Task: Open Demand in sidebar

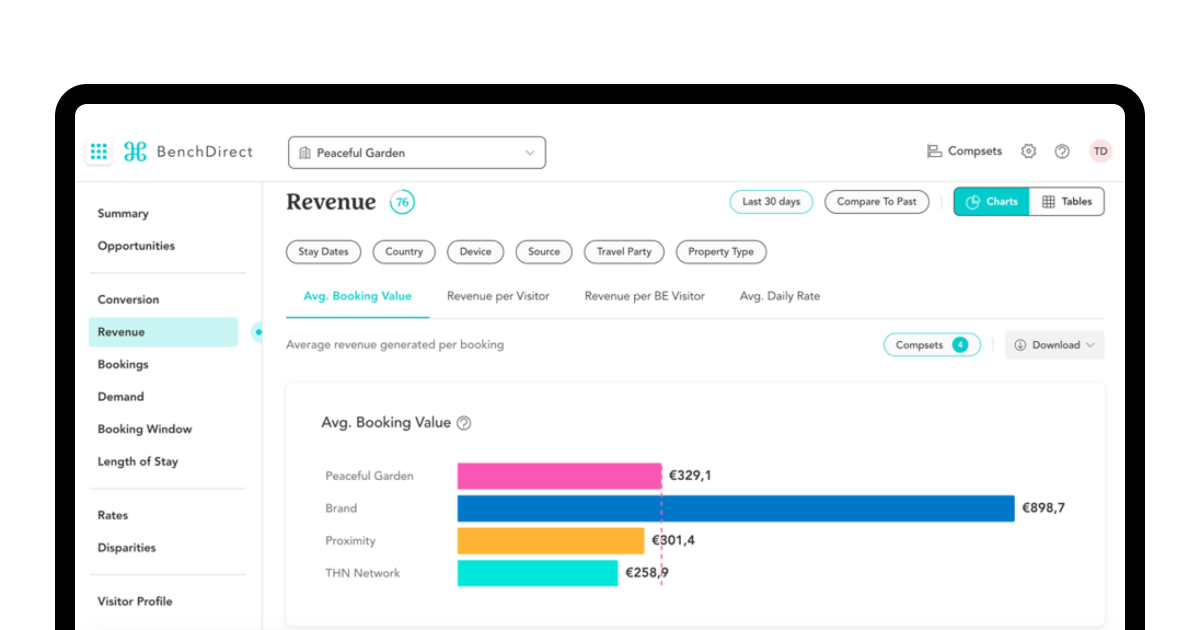Action: click(x=120, y=397)
